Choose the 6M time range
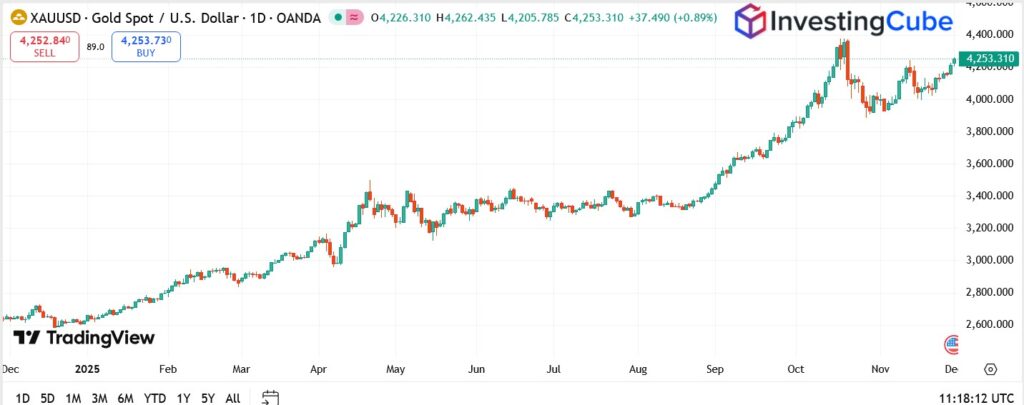This screenshot has width=1024, height=405. [126, 398]
